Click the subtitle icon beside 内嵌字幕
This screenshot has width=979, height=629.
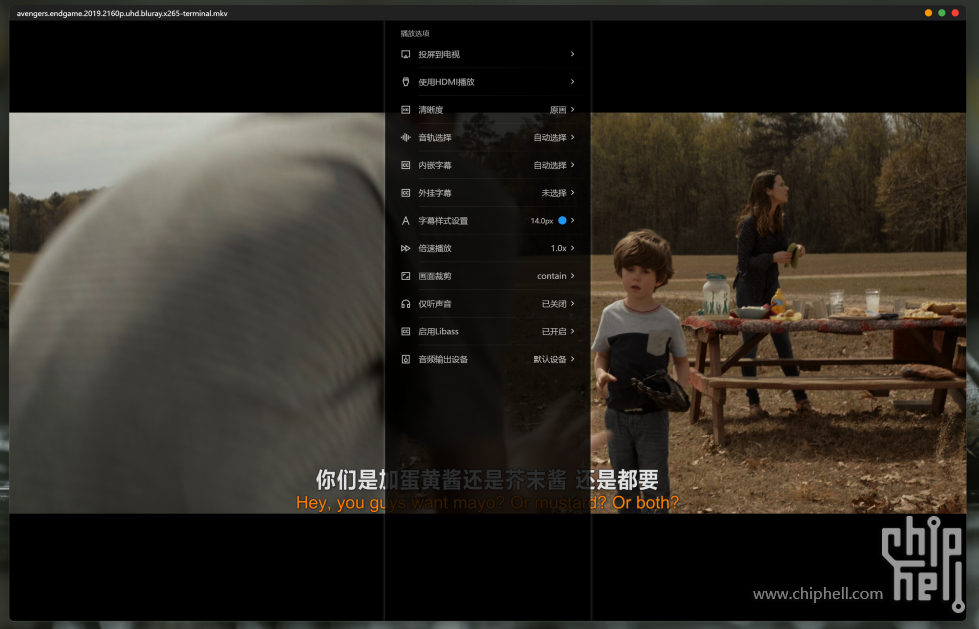[x=405, y=165]
